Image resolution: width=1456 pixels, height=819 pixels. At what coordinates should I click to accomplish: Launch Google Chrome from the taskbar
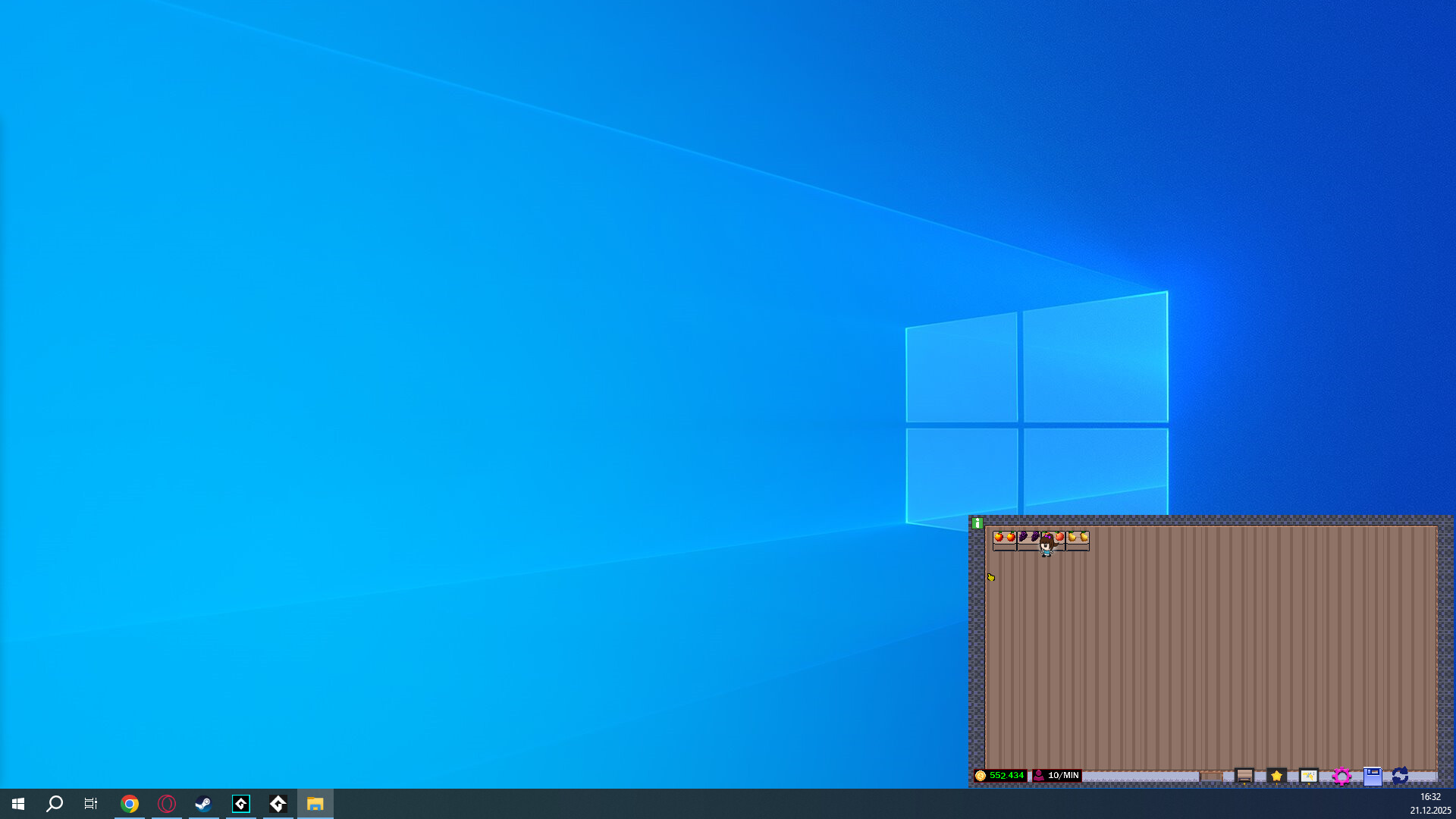pyautogui.click(x=130, y=803)
